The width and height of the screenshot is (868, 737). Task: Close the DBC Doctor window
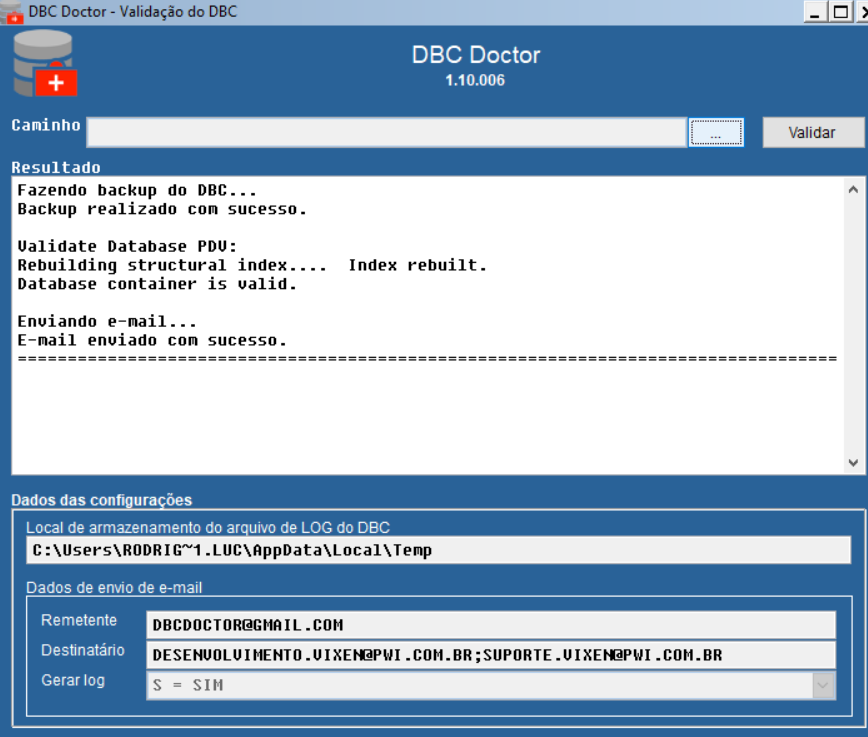[x=861, y=12]
